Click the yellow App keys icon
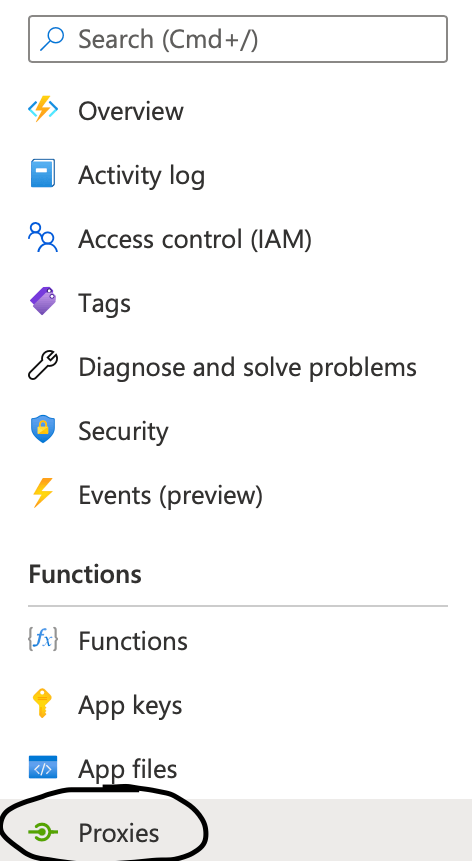Image resolution: width=472 pixels, height=861 pixels. (x=43, y=704)
